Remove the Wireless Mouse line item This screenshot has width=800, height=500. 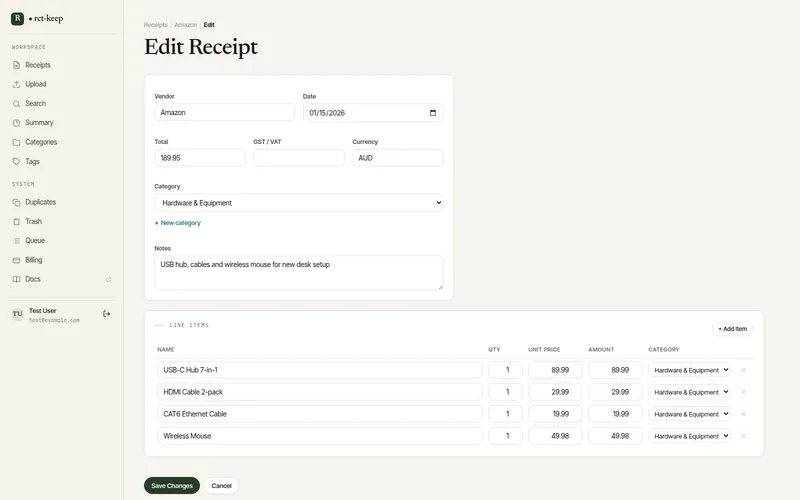[743, 436]
